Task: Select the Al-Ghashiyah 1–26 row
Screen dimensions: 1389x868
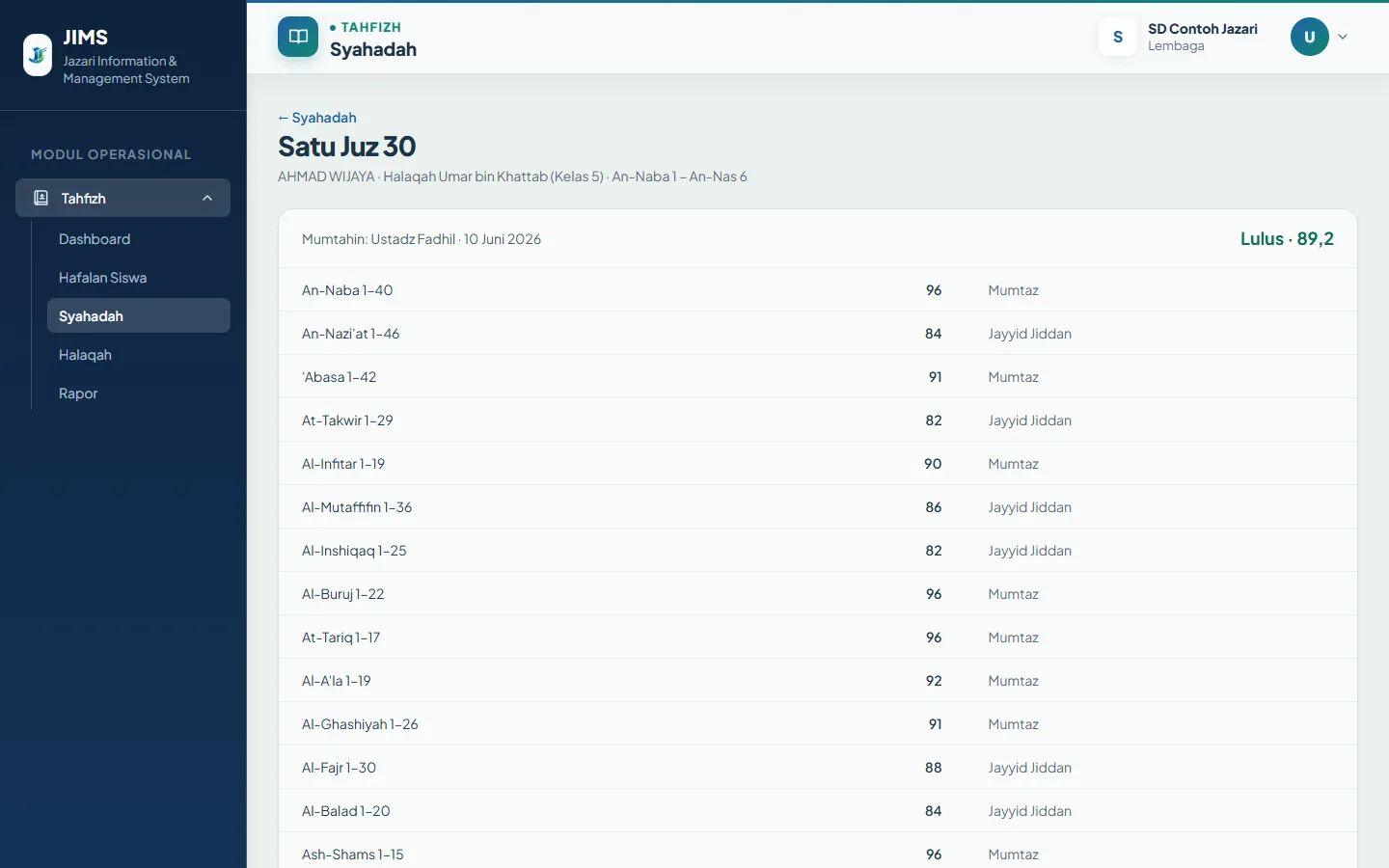Action: (818, 724)
